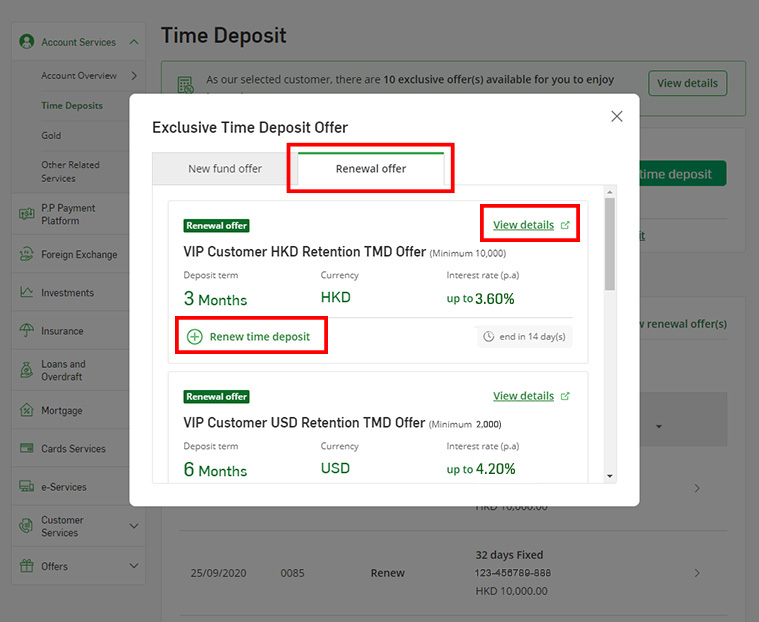This screenshot has width=759, height=622.
Task: Click external link icon on USD offer
Action: pos(565,396)
